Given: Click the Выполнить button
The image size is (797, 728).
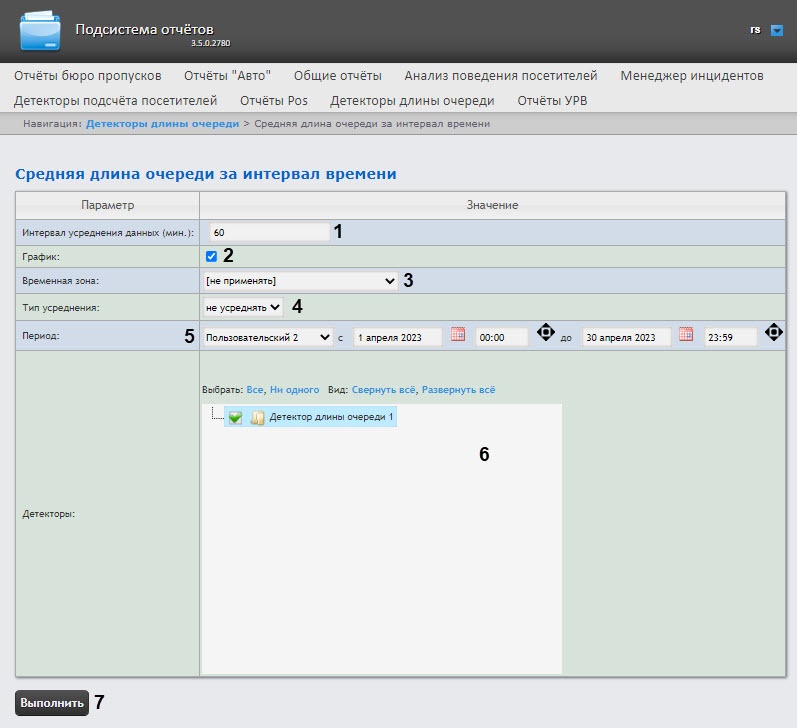Looking at the screenshot, I should [x=52, y=703].
